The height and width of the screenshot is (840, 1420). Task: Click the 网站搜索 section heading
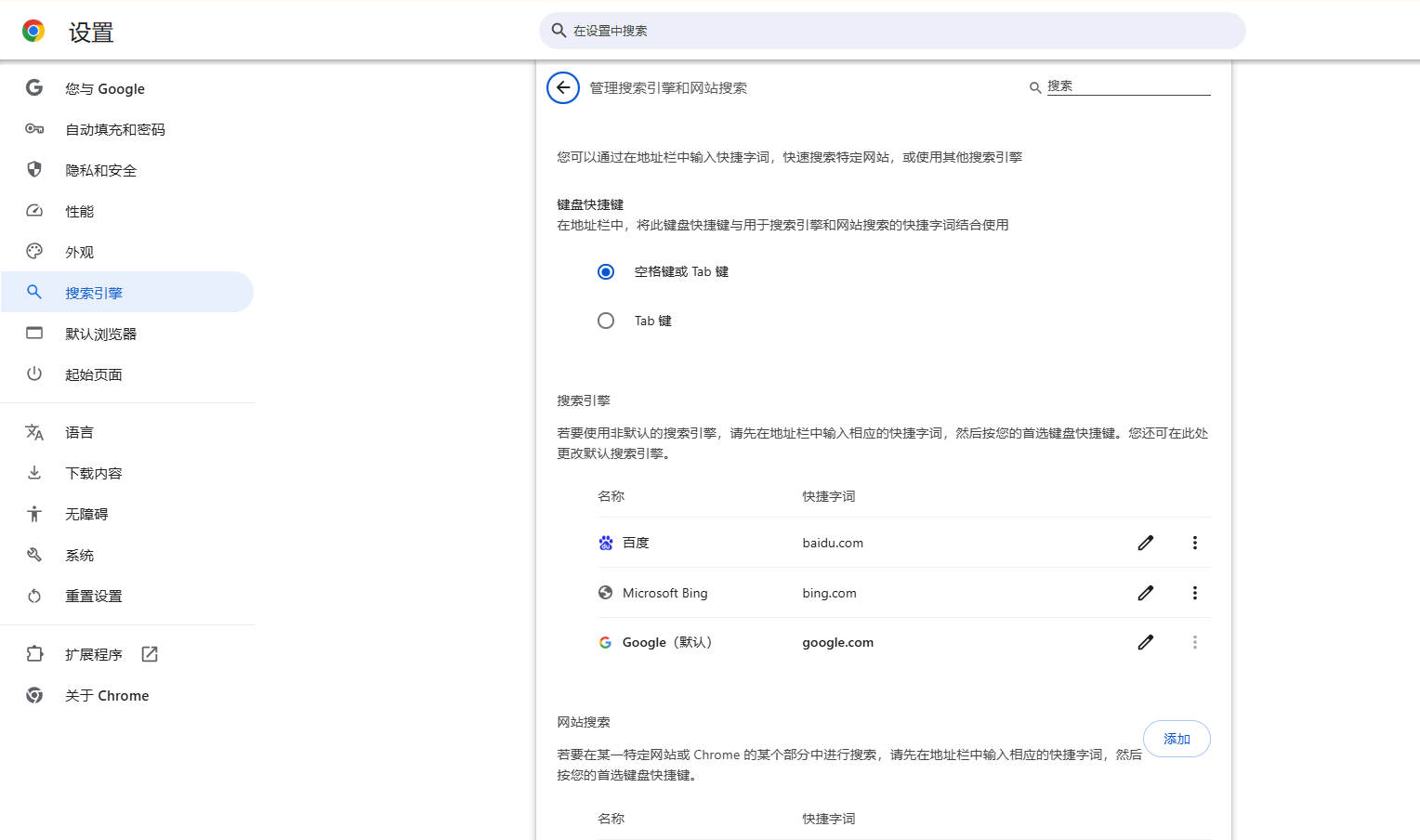coord(584,722)
